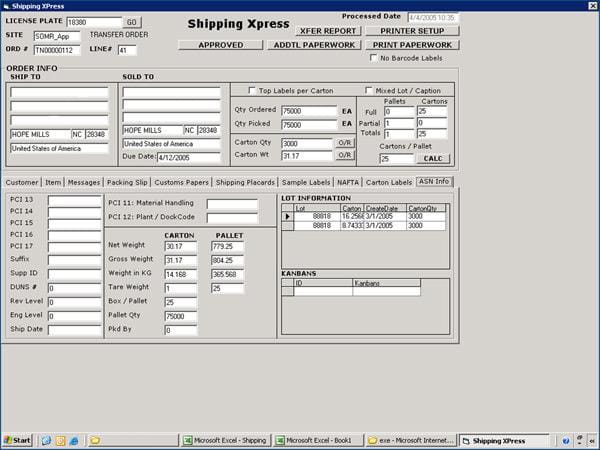
Task: Click the carton Net Weight field
Action: tap(181, 246)
